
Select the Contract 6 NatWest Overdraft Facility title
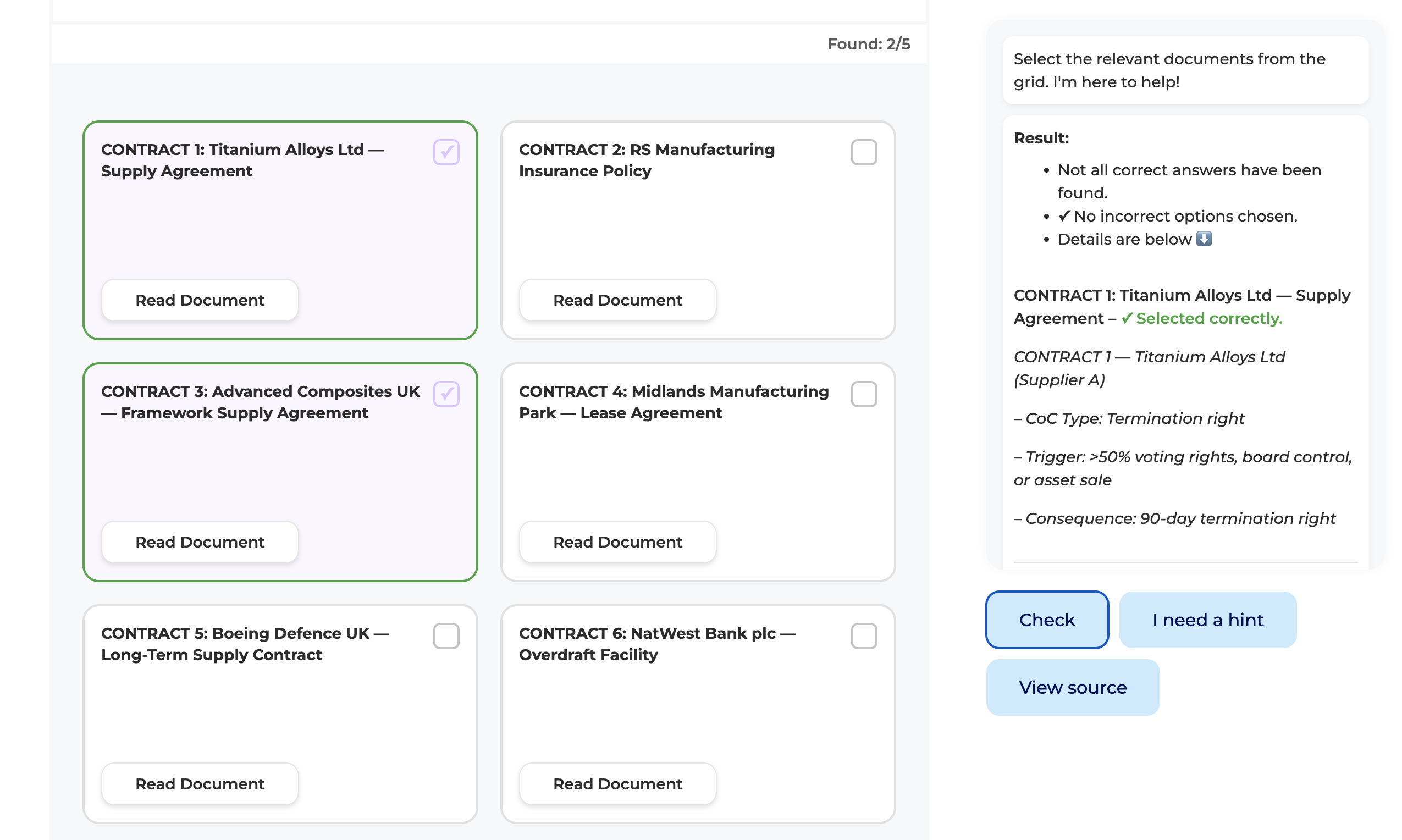coord(657,644)
